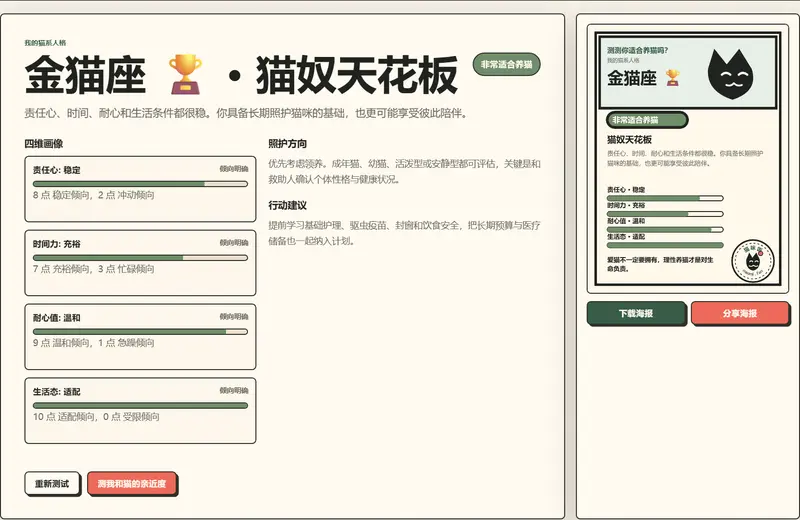Click the golden trophy icon in heading
This screenshot has height=520, width=800.
point(186,75)
